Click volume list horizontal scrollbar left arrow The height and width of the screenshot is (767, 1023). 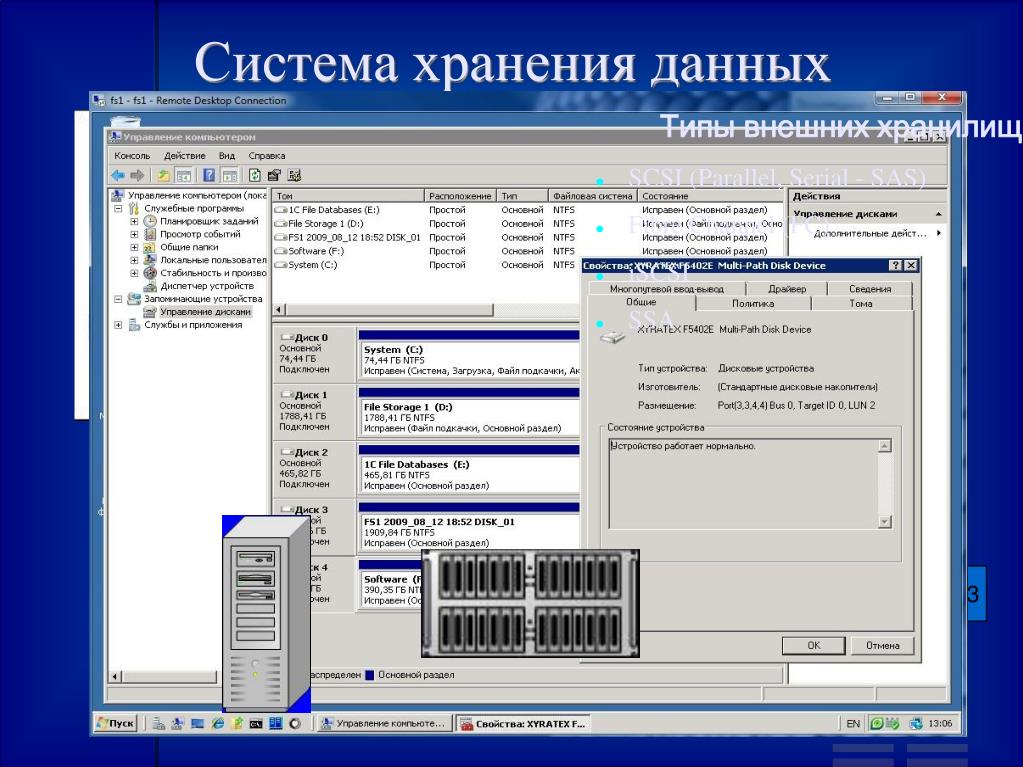click(279, 310)
